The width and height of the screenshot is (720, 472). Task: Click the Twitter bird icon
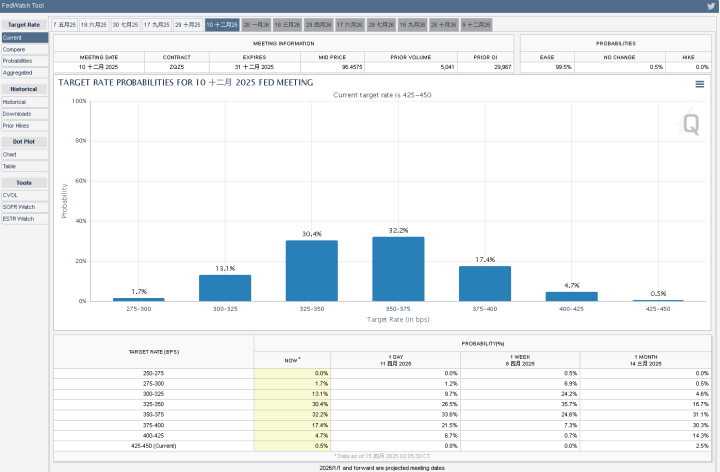(711, 6)
